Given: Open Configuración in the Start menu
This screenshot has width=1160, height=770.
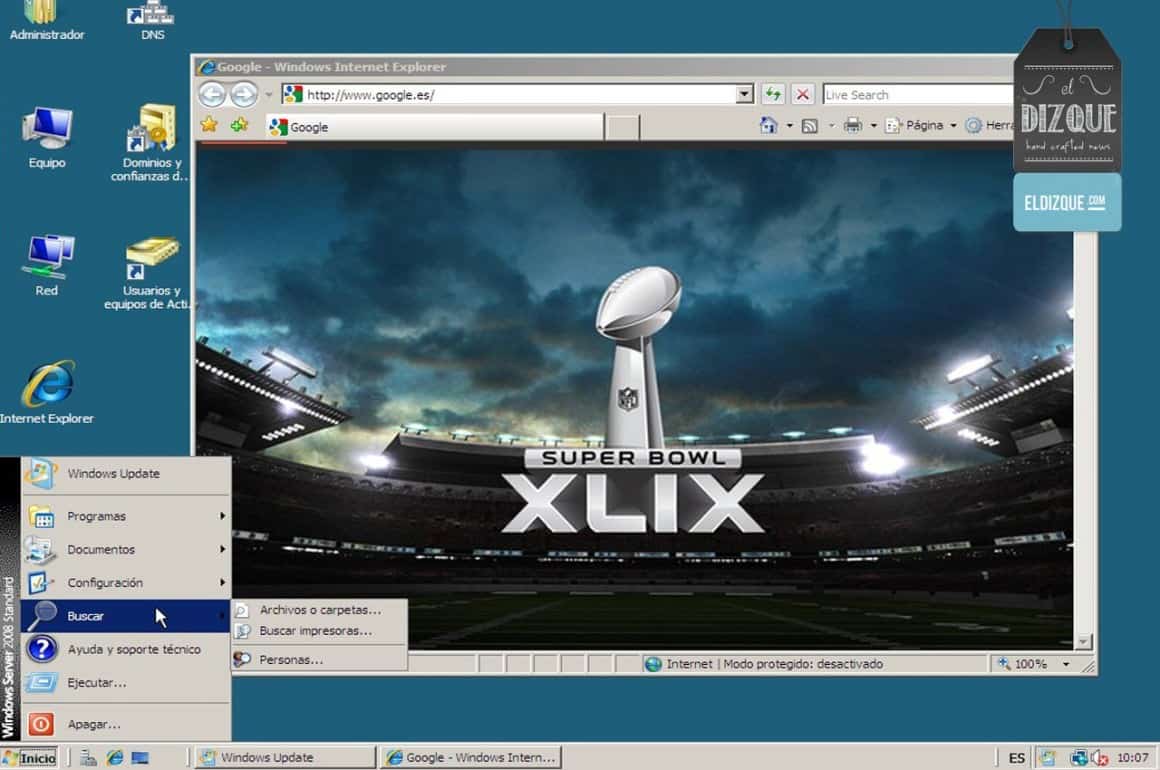Looking at the screenshot, I should click(x=126, y=582).
